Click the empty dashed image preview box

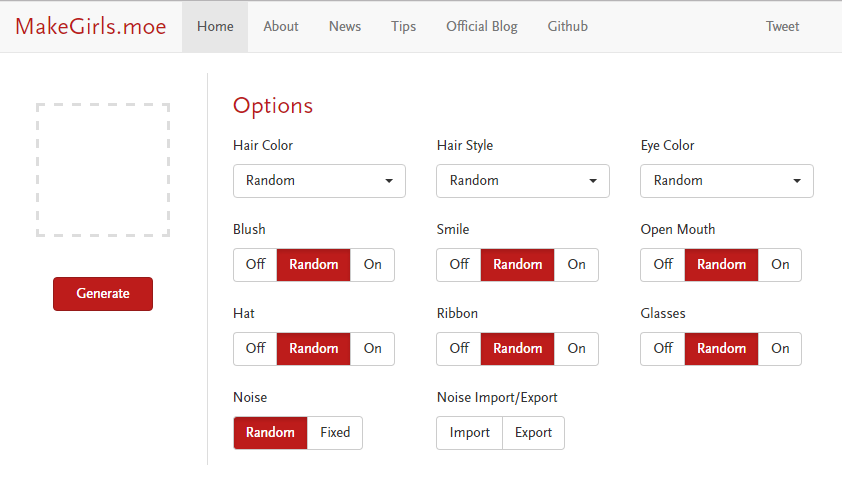point(103,170)
